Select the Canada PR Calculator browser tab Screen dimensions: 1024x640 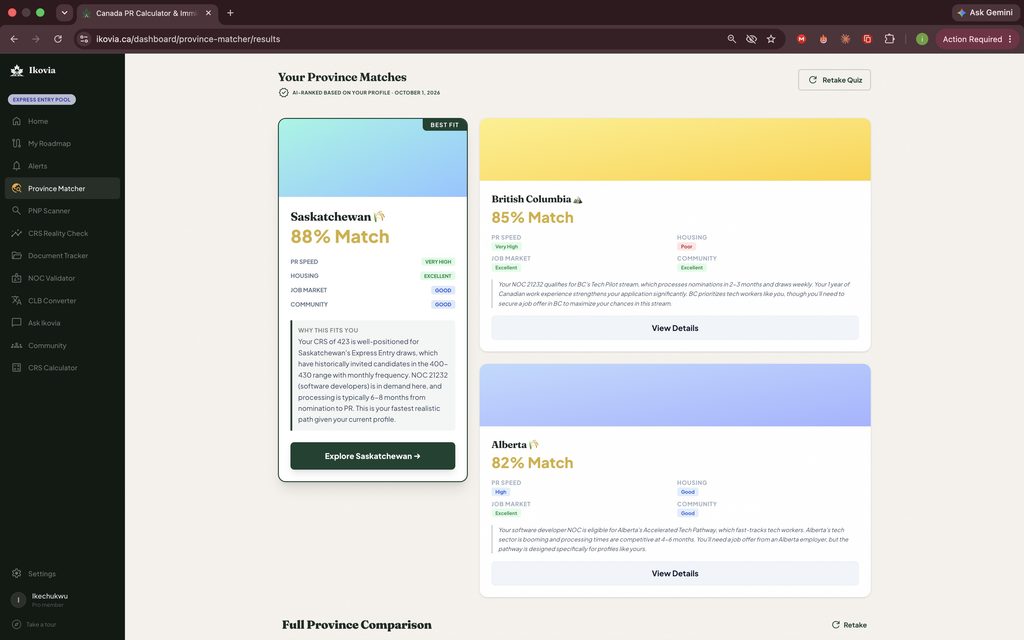(x=148, y=13)
